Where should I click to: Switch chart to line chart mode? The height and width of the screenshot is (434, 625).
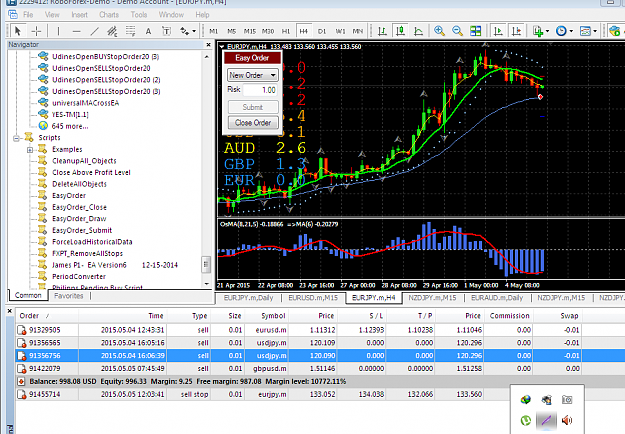418,31
